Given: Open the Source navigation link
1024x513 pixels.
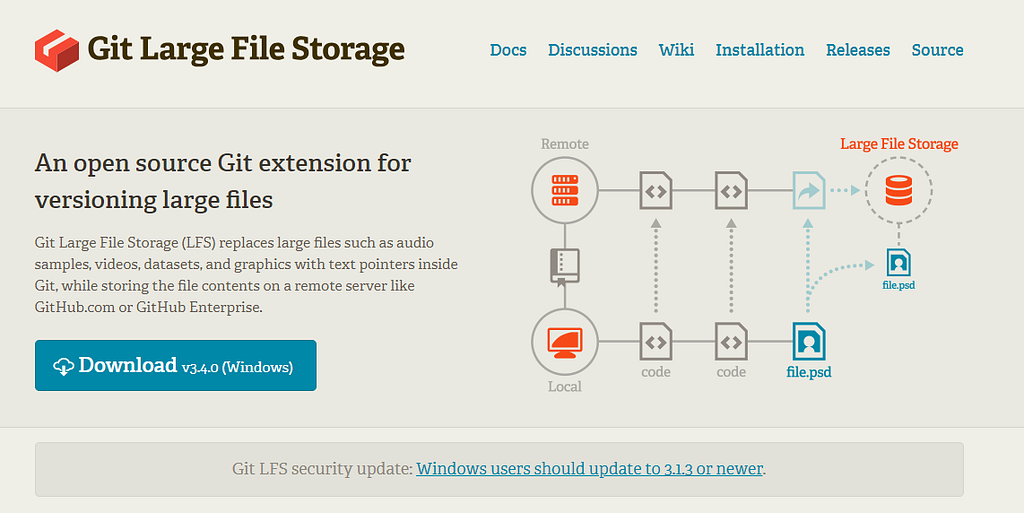Looking at the screenshot, I should tap(937, 50).
